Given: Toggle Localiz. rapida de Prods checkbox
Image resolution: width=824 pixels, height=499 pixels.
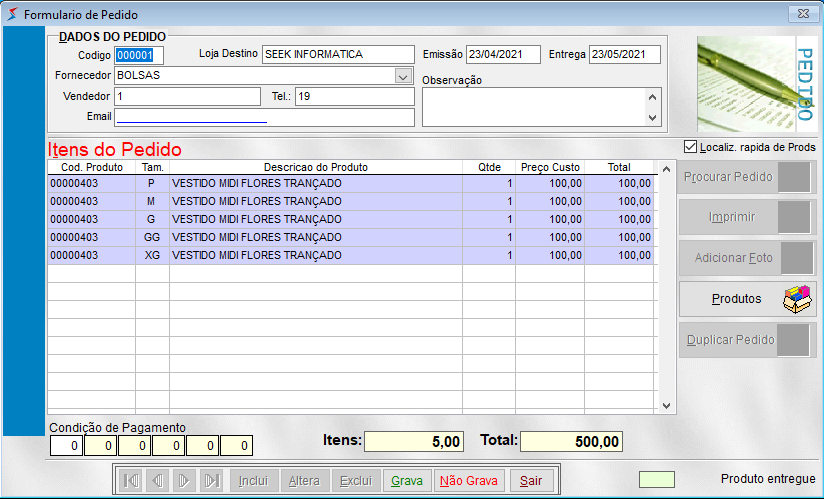Looking at the screenshot, I should [690, 147].
